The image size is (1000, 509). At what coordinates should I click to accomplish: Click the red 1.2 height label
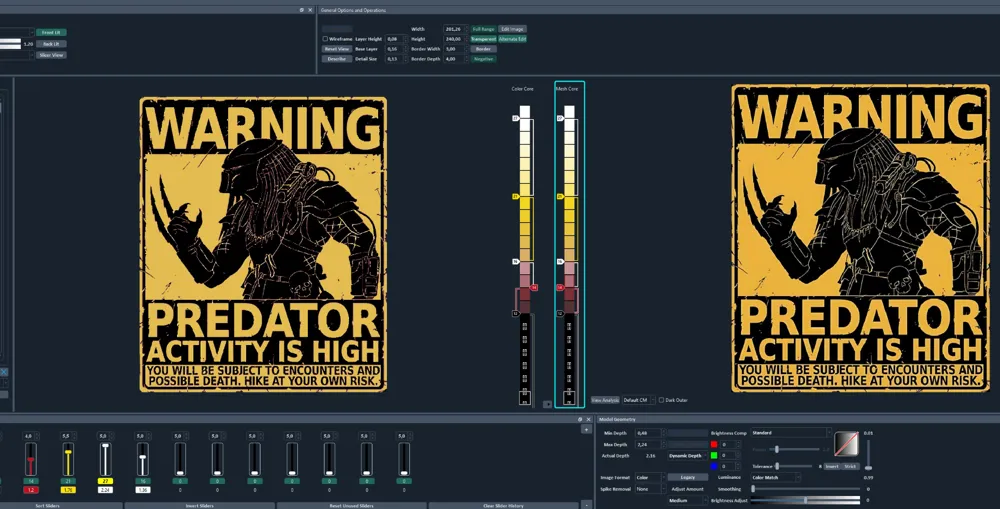pos(30,490)
